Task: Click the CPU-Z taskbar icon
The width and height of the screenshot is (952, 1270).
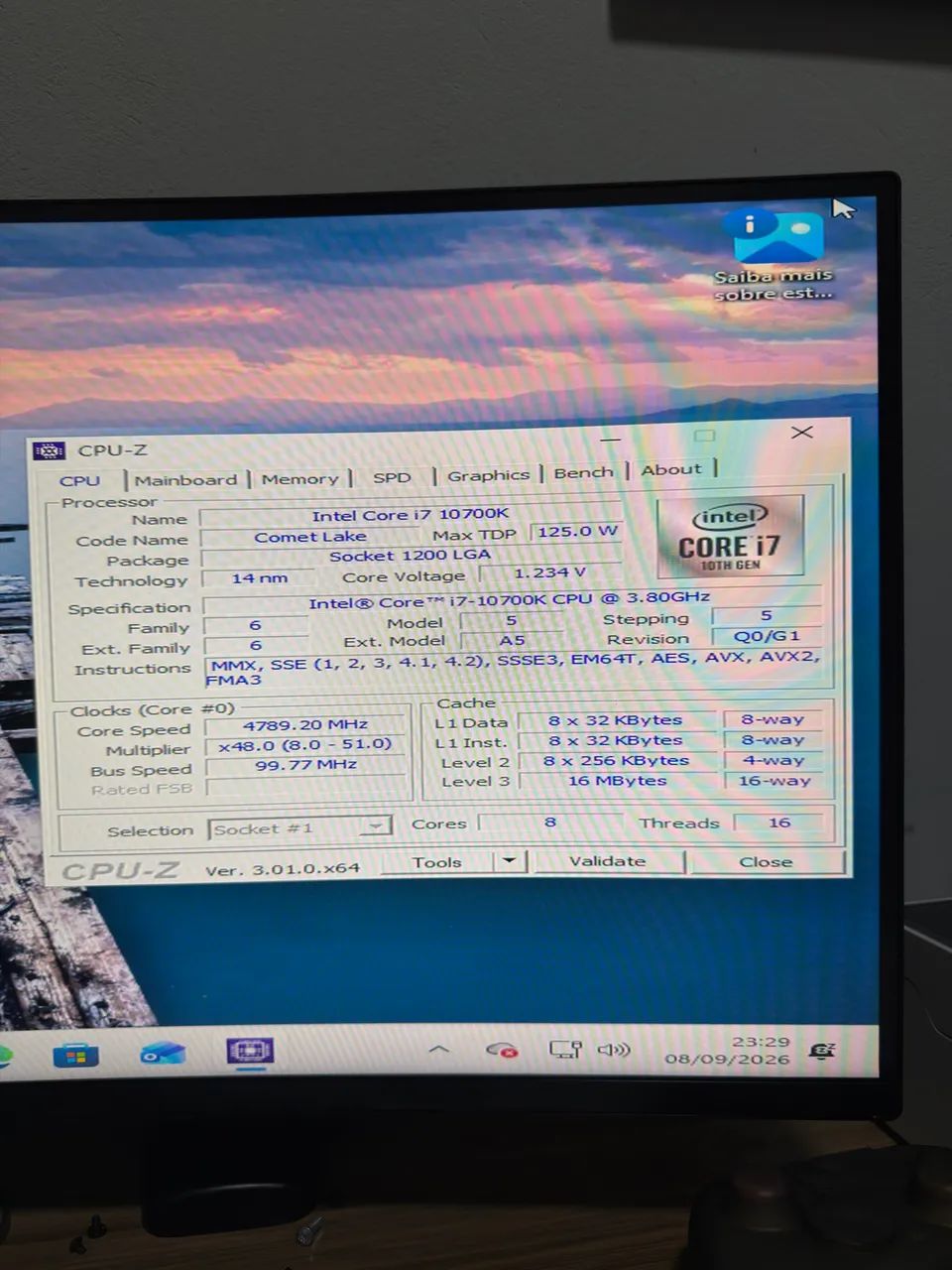Action: [x=250, y=1051]
